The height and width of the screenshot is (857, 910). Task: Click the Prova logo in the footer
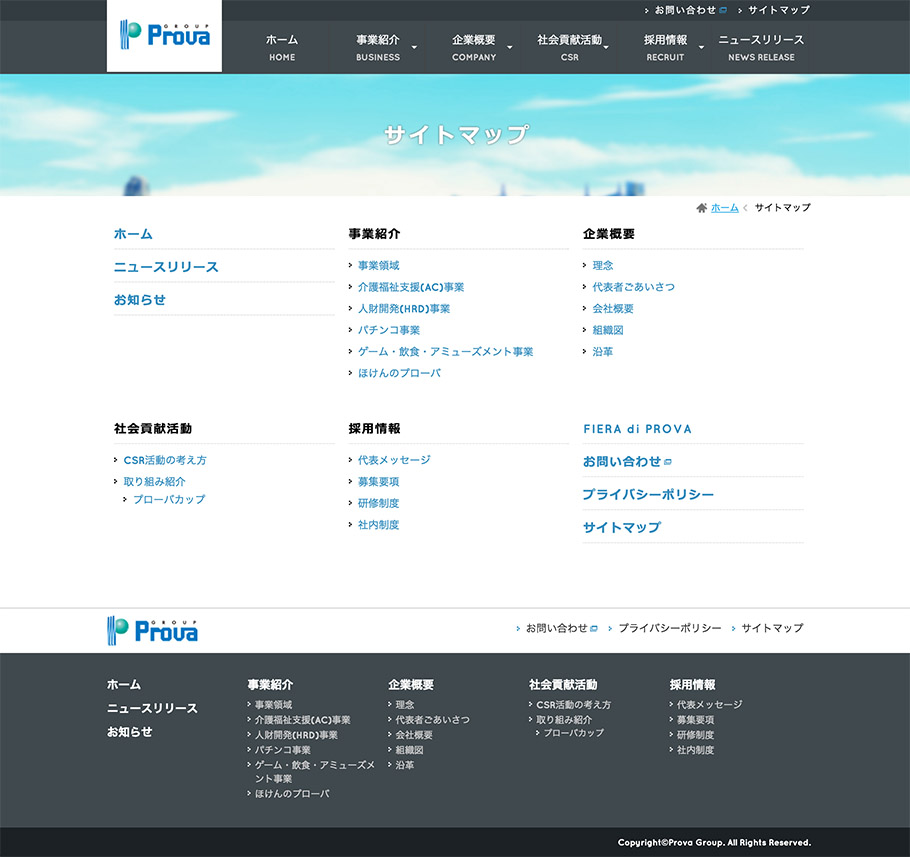click(151, 630)
